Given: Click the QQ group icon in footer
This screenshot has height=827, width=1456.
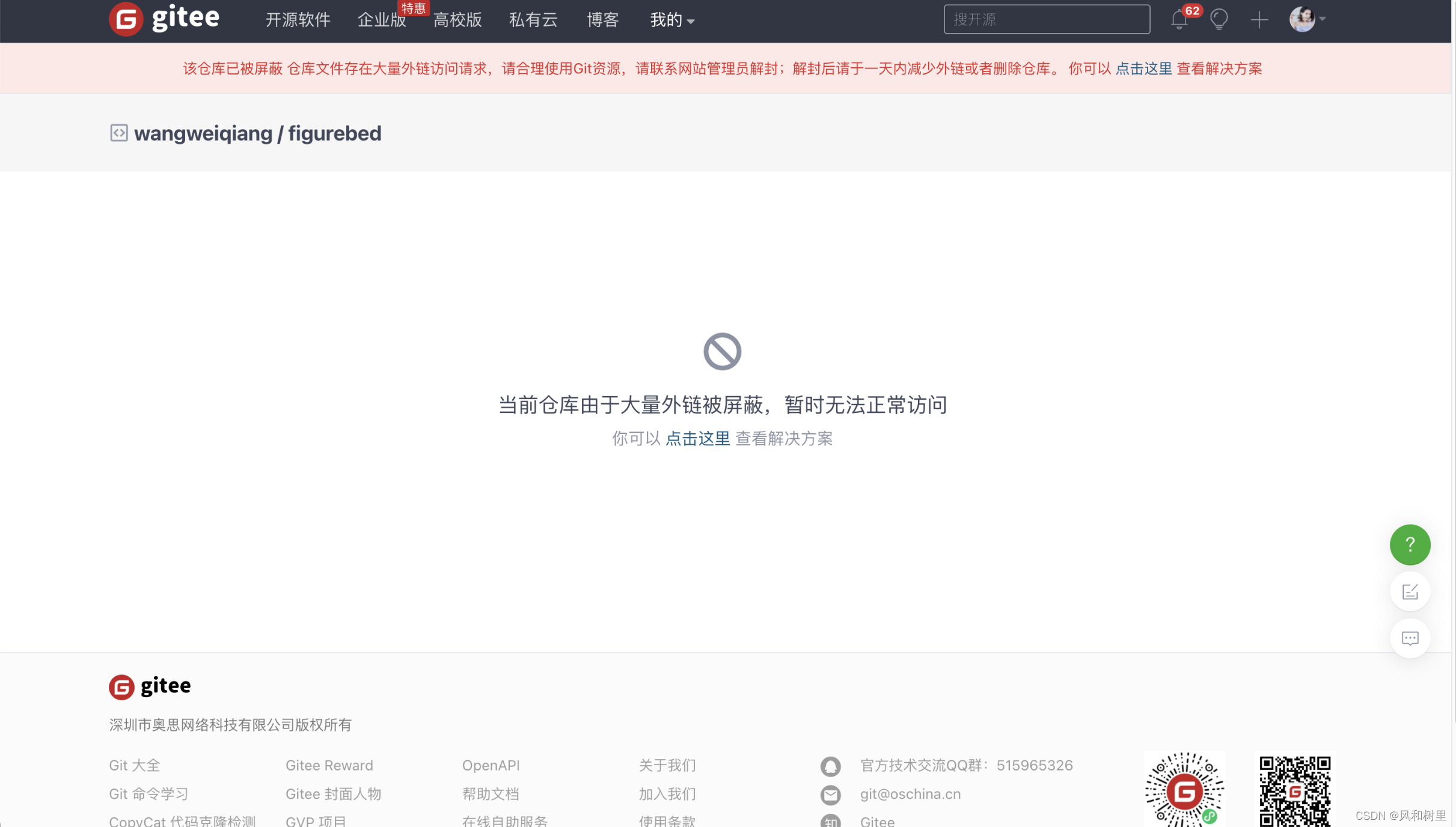Looking at the screenshot, I should tap(830, 766).
